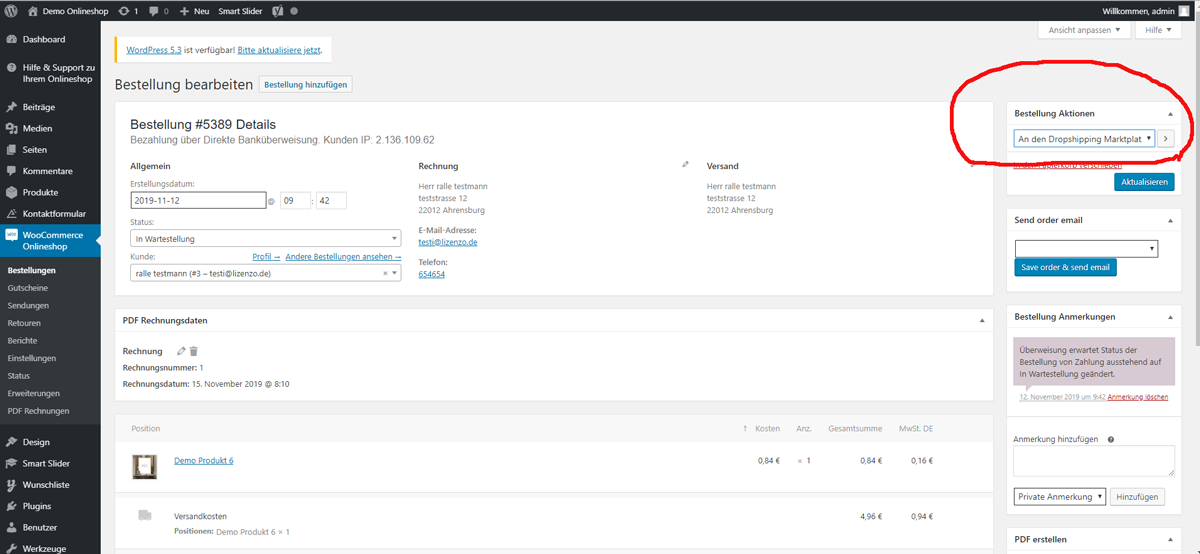Collapse the Bestellung Aktionen panel
The image size is (1200, 554).
[x=1170, y=114]
